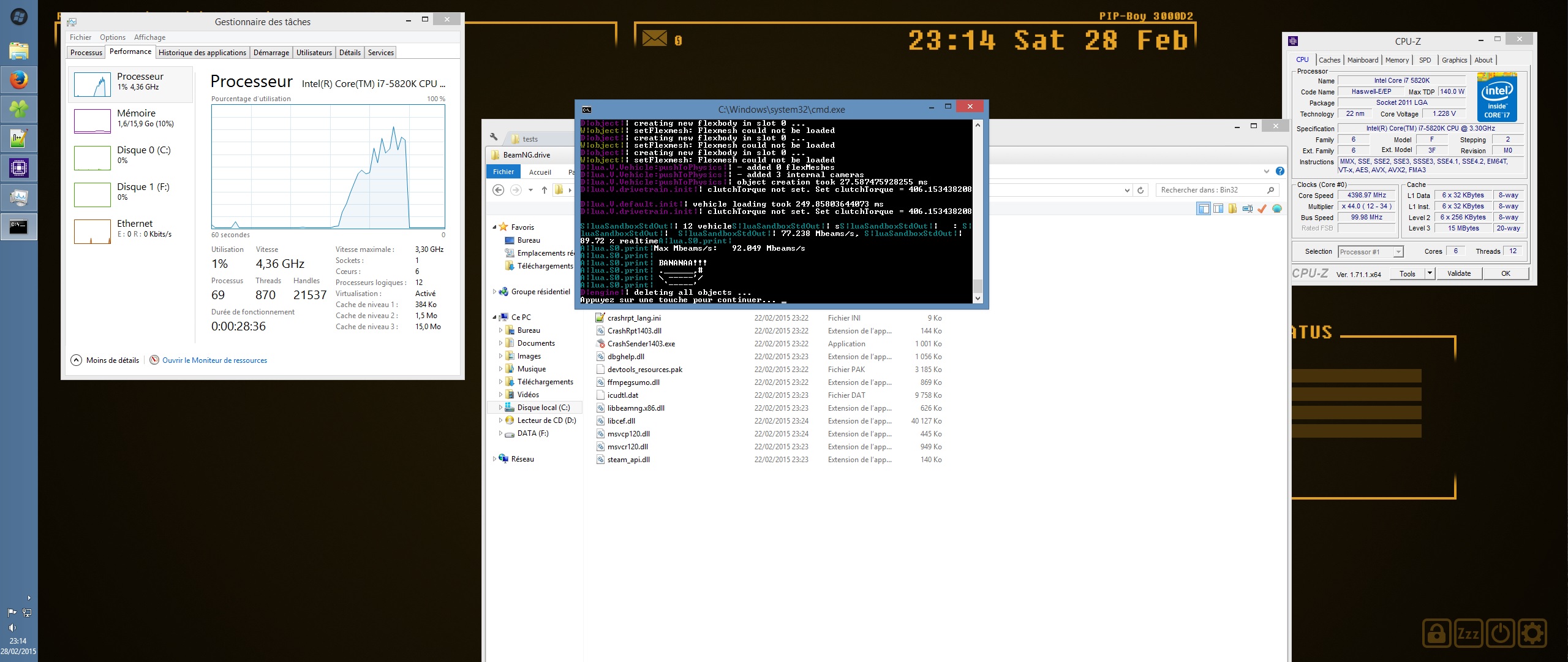Go back in the Explorer window
Viewport: 1568px width, 662px height.
point(499,190)
